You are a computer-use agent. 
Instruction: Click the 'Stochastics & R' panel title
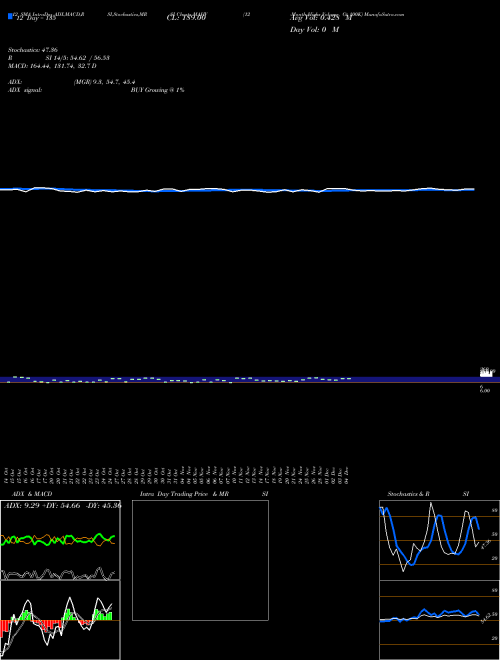pos(408,494)
